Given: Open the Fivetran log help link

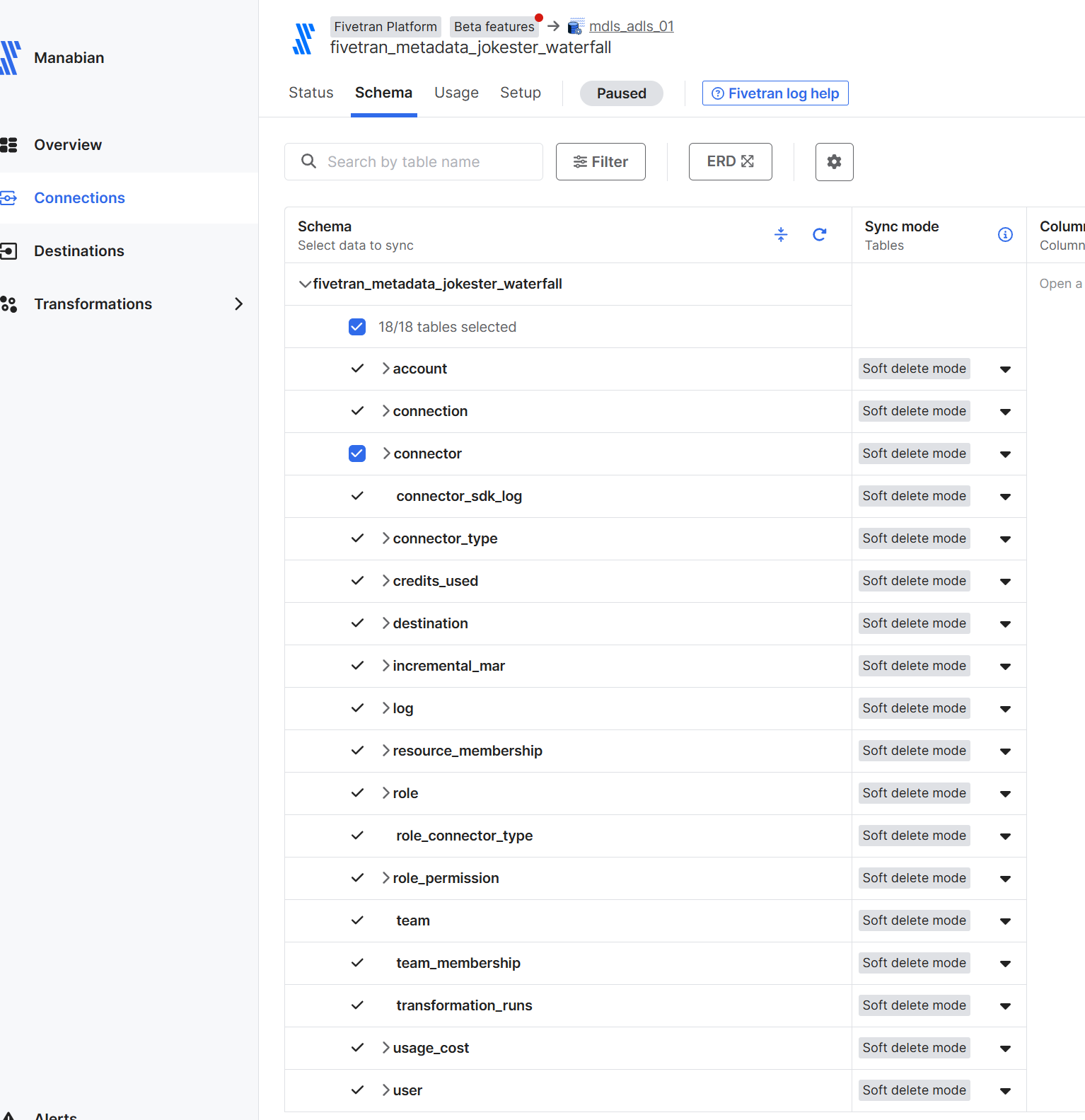Looking at the screenshot, I should click(x=775, y=93).
